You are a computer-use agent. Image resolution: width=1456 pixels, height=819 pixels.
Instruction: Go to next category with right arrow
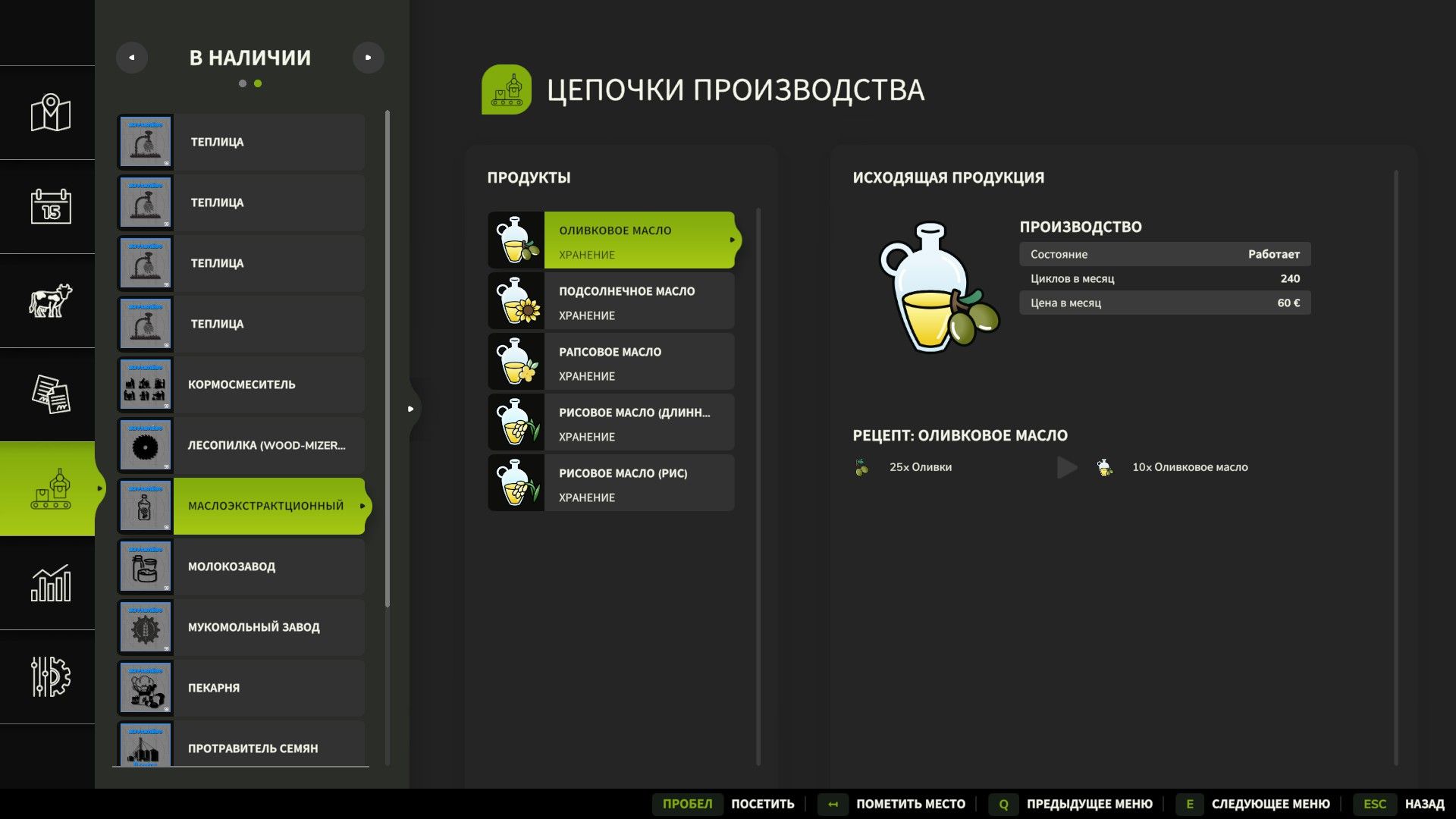point(369,58)
